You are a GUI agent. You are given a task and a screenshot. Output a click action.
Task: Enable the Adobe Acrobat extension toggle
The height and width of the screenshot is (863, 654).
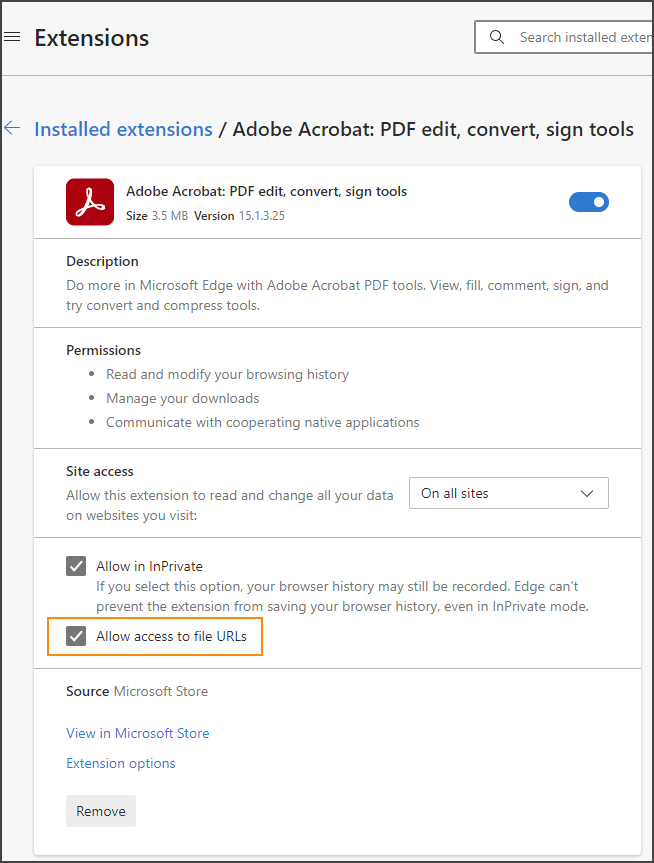(x=589, y=201)
